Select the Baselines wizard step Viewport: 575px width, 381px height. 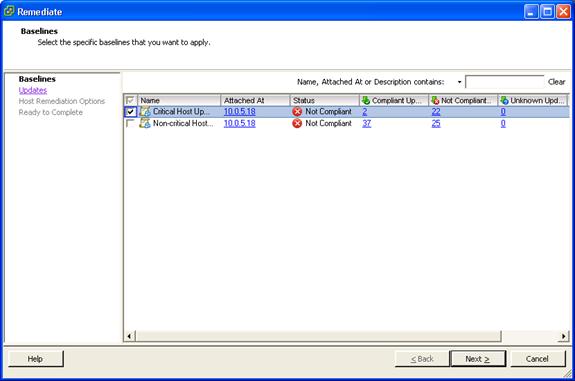[x=37, y=79]
